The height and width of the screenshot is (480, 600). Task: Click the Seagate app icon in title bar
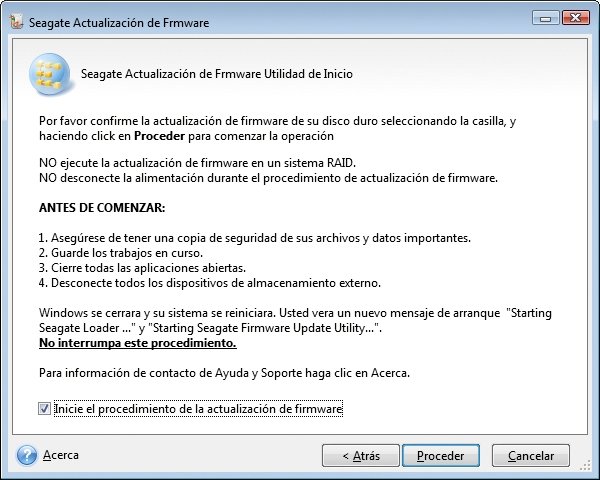click(x=16, y=22)
